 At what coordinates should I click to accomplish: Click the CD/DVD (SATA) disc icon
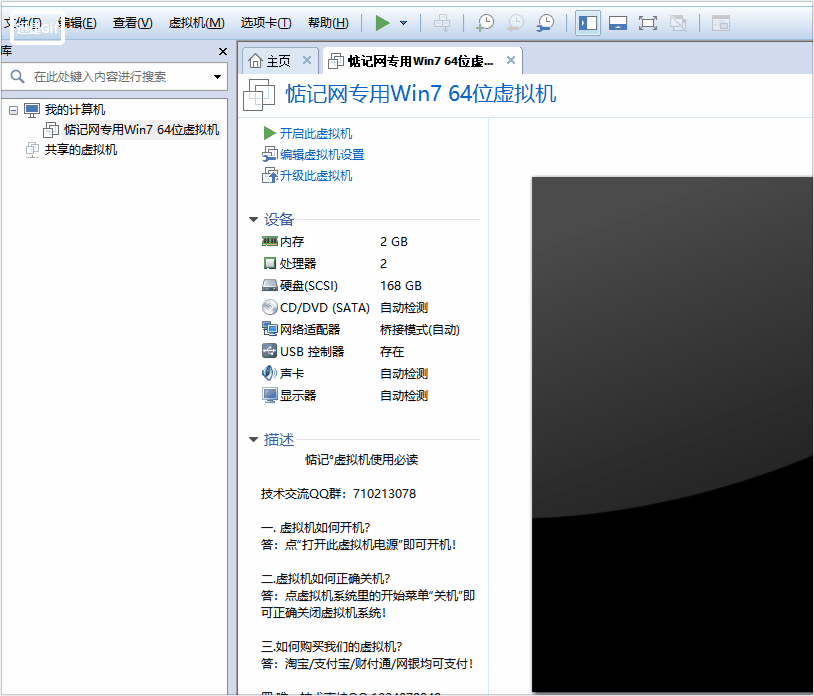[x=269, y=307]
